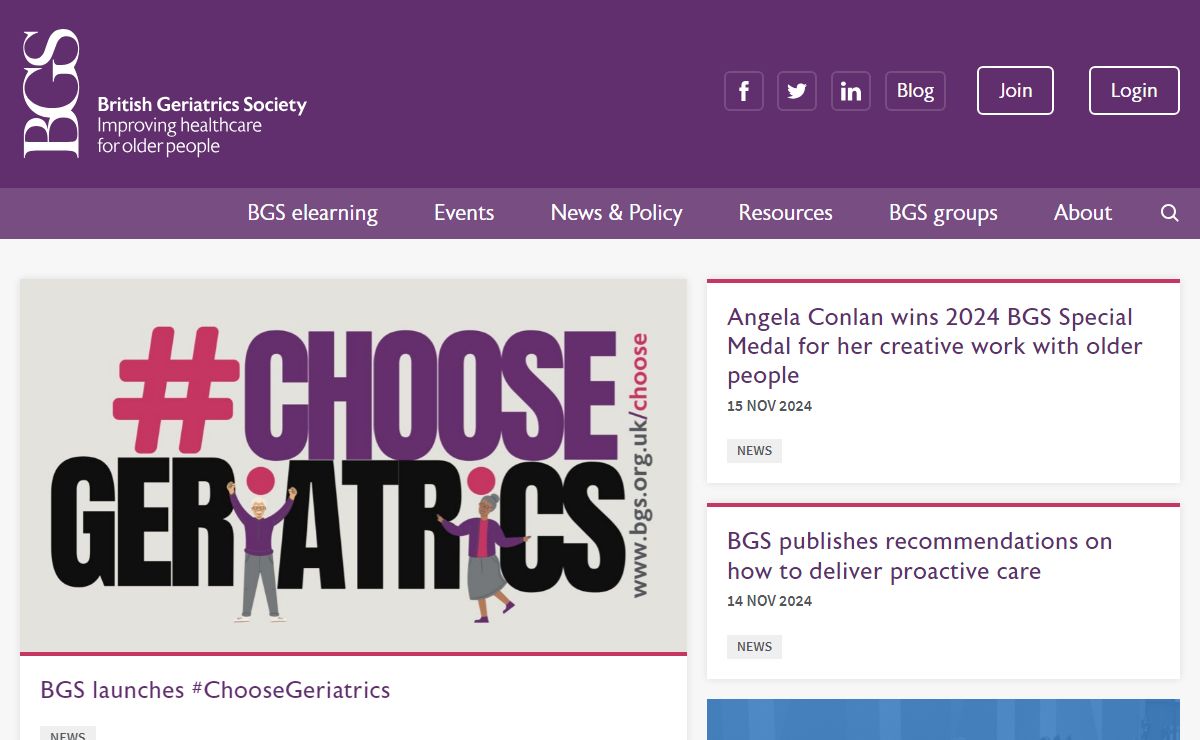Click the Join button
Image resolution: width=1200 pixels, height=740 pixels.
pos(1015,91)
